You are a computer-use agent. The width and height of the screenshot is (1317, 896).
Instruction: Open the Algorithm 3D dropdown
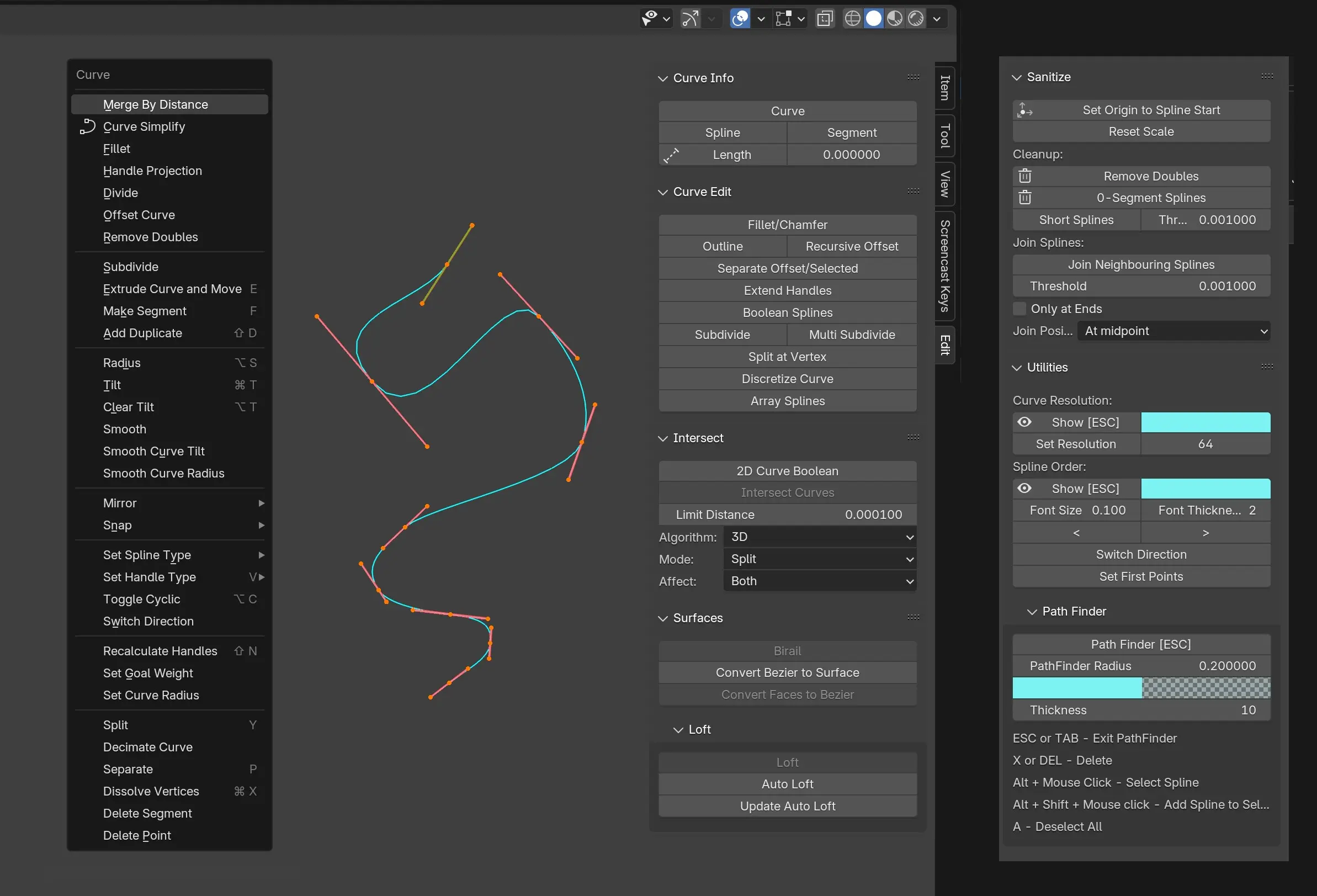pos(820,537)
